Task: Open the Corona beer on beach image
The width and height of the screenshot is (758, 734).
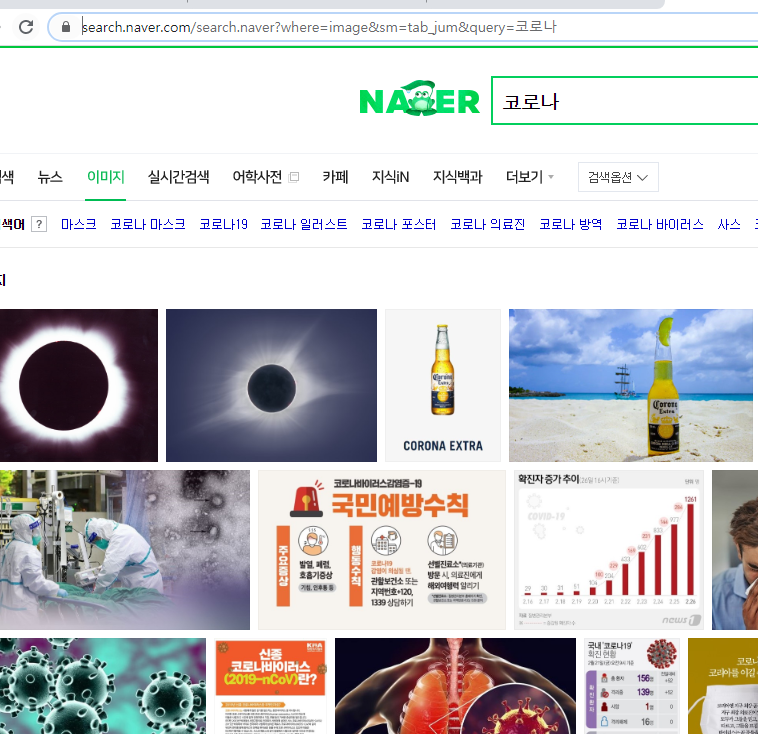Action: coord(631,385)
